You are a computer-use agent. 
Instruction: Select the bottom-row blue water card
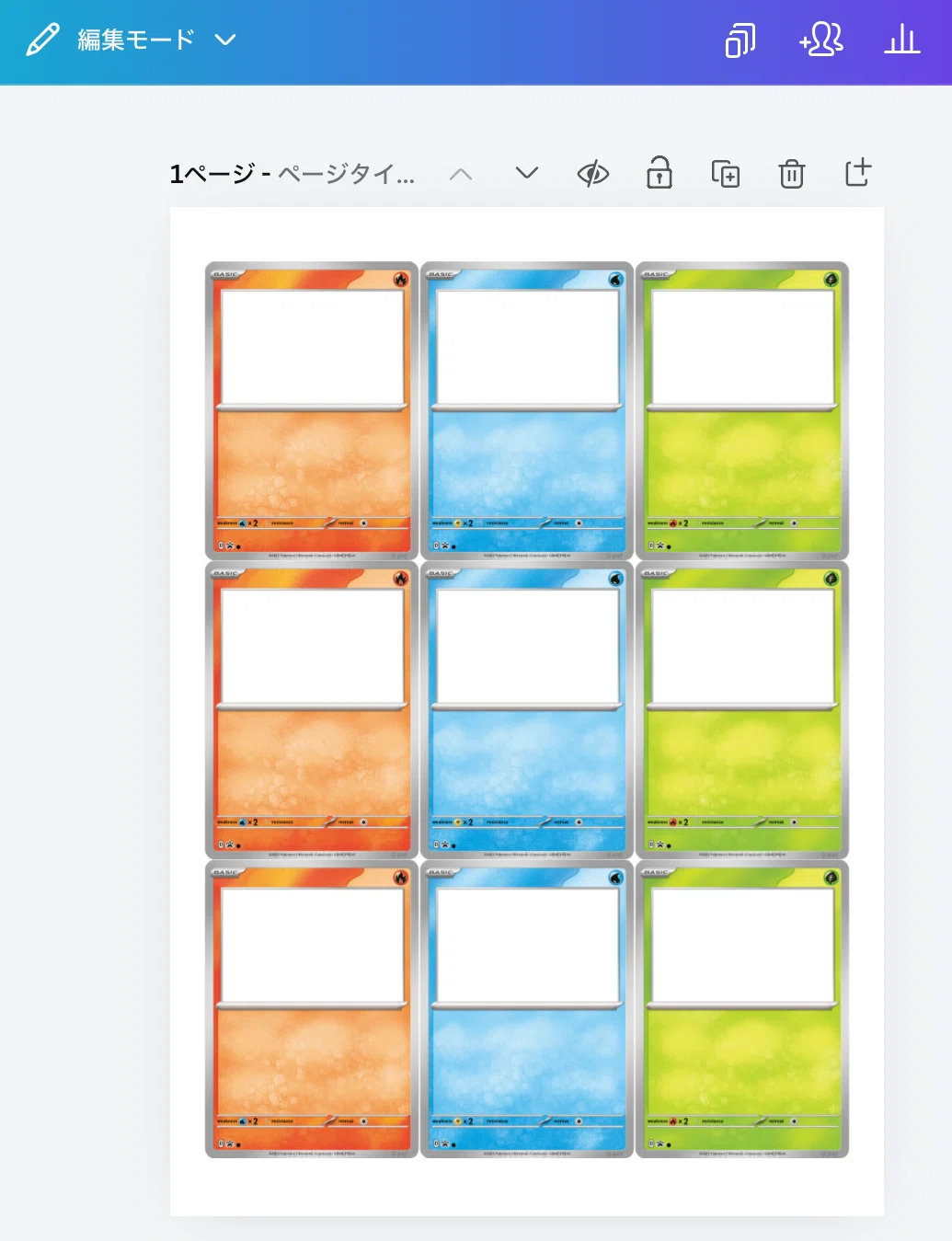point(527,1008)
